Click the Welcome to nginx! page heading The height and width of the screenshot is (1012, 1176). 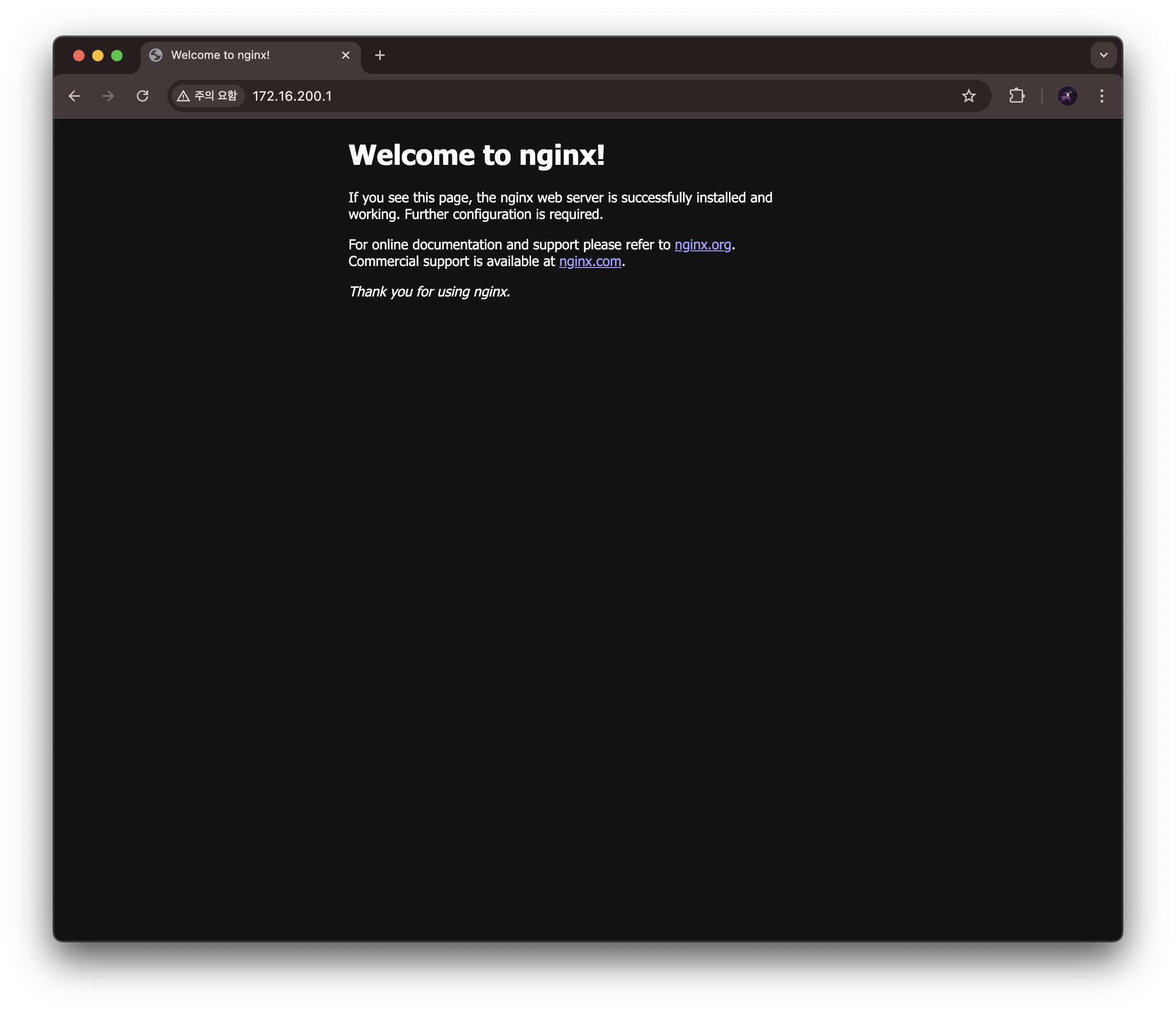pos(476,155)
